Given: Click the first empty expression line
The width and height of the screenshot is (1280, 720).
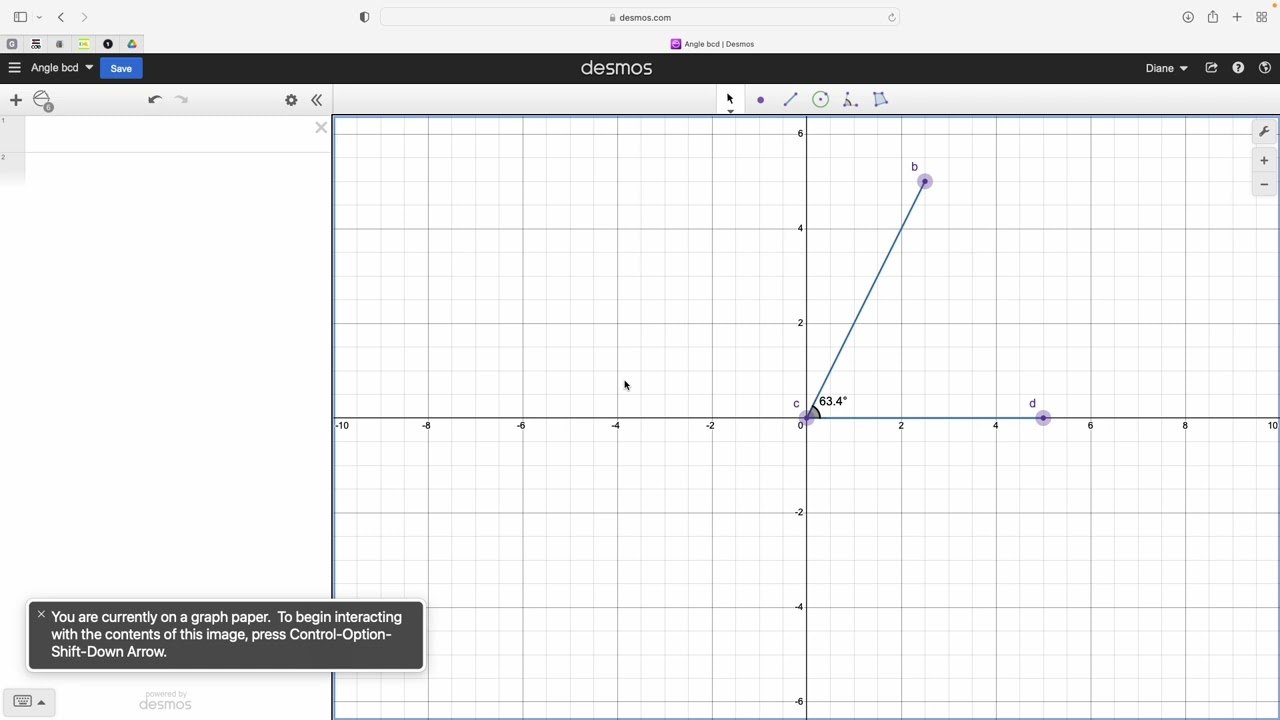Looking at the screenshot, I should coord(177,134).
